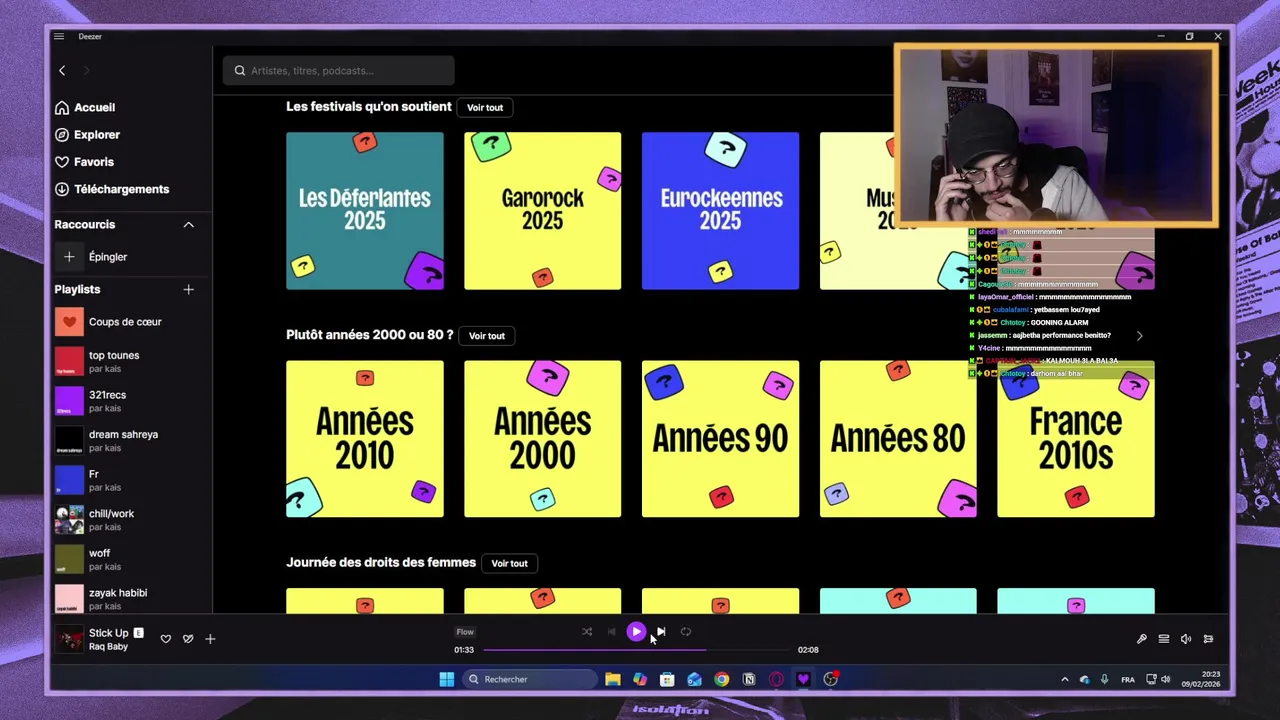
Task: Open the Garorock 2025 card
Action: pos(542,211)
